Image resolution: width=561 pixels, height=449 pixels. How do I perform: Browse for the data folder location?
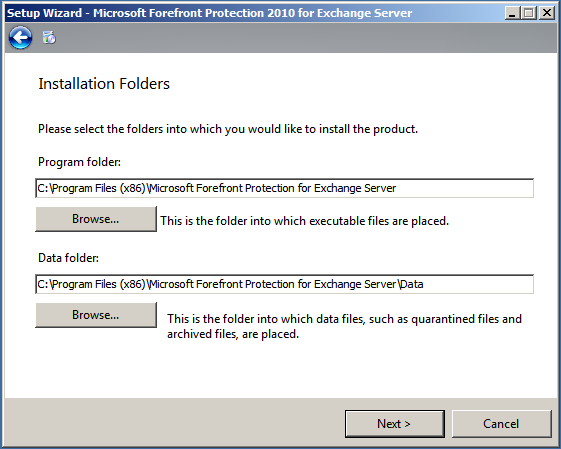(96, 315)
